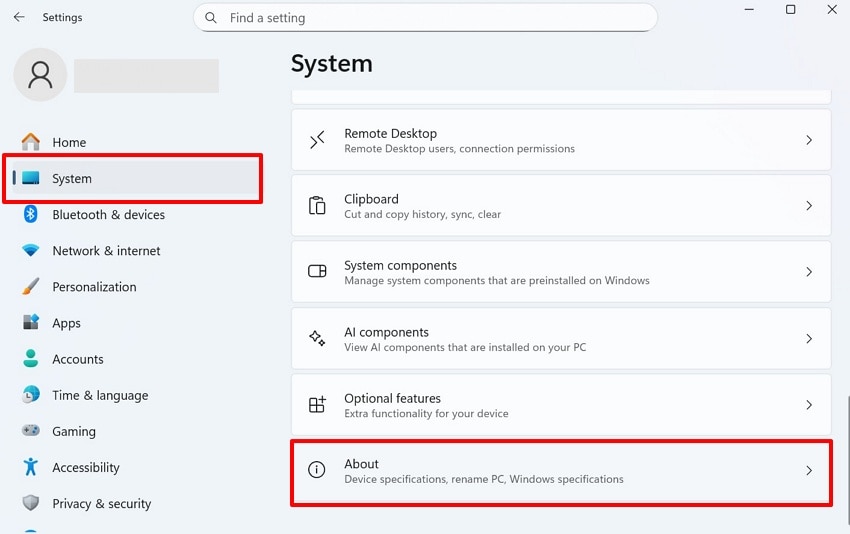Viewport: 850px width, 534px height.
Task: Open AI components via its chevron
Action: (809, 339)
